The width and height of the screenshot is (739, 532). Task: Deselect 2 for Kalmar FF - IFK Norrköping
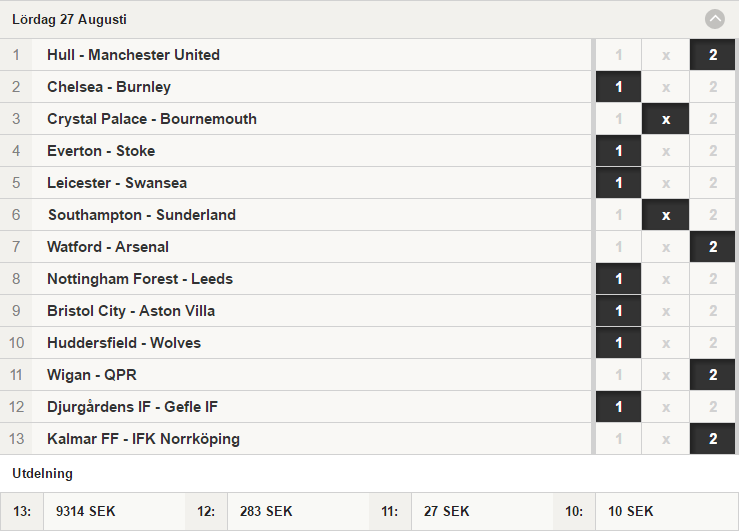coord(713,439)
